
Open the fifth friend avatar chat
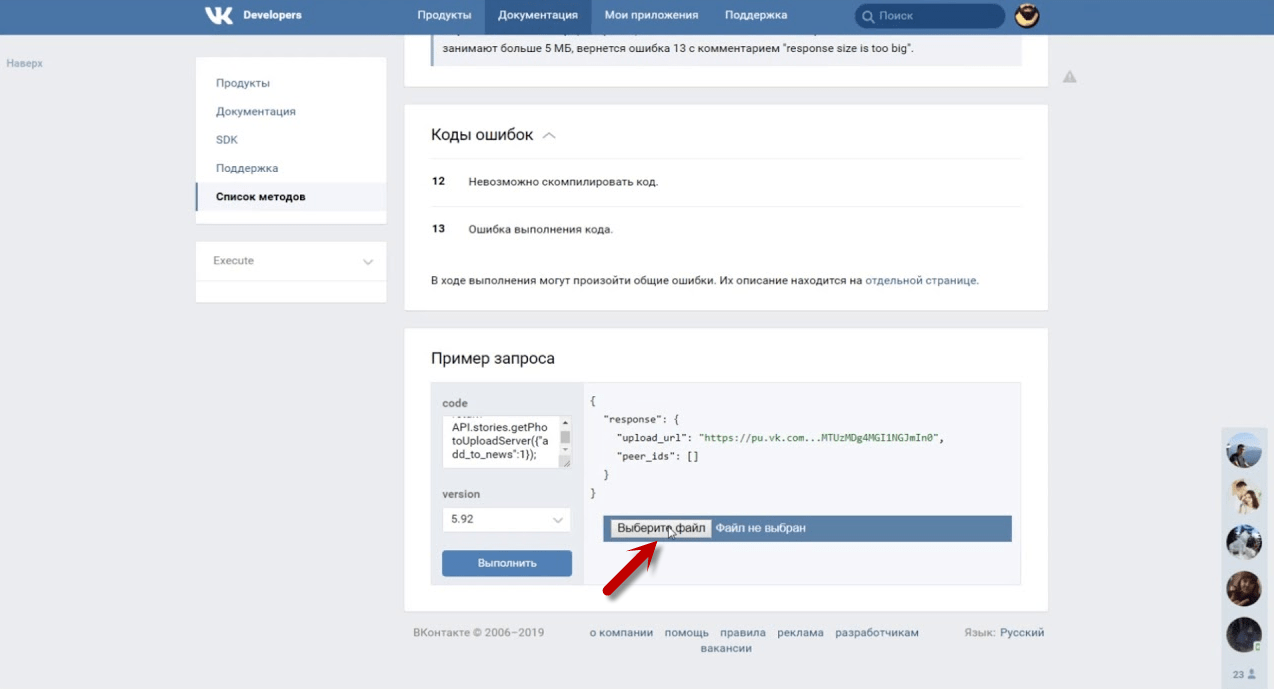tap(1243, 634)
